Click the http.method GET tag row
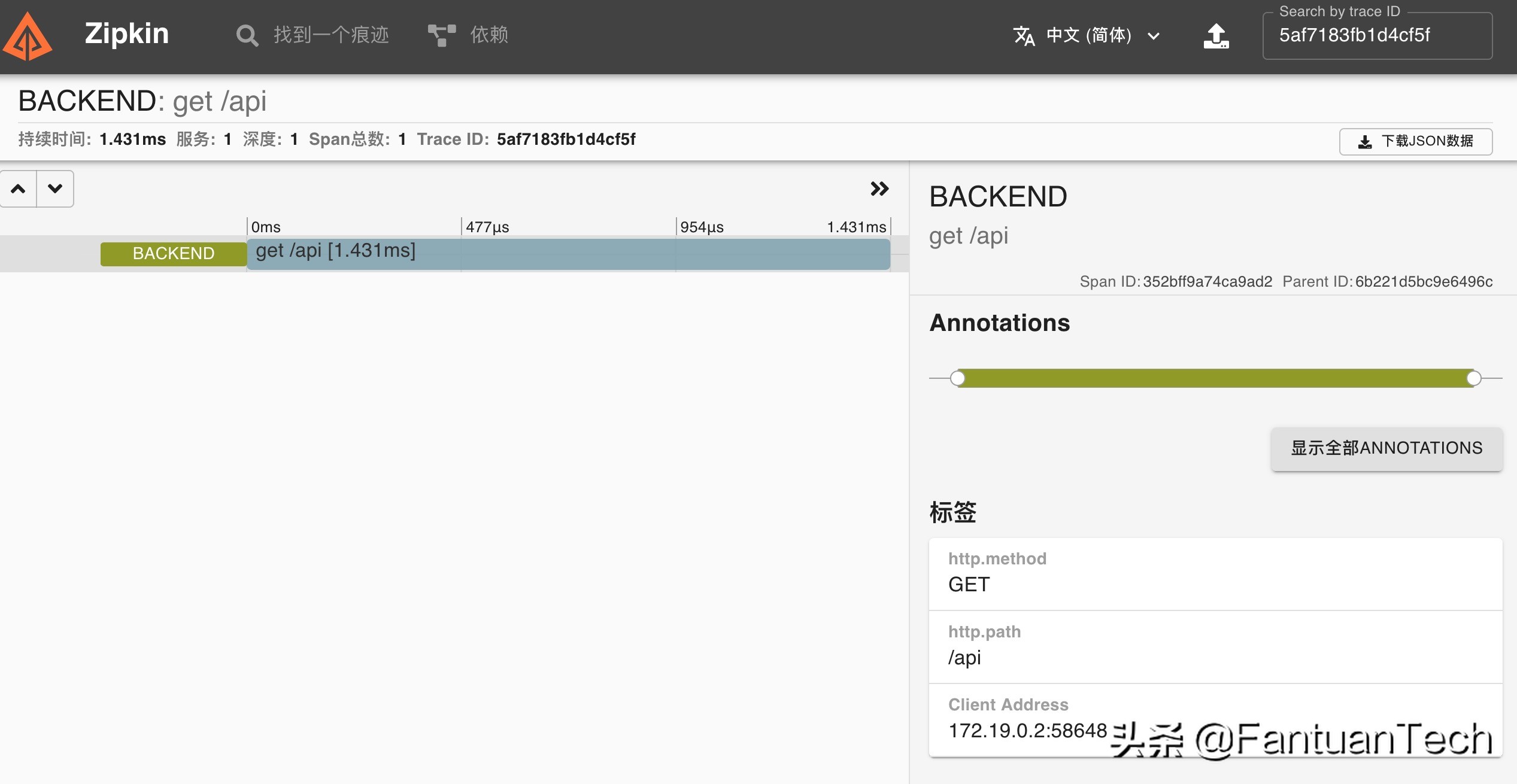The height and width of the screenshot is (784, 1517). click(1215, 574)
